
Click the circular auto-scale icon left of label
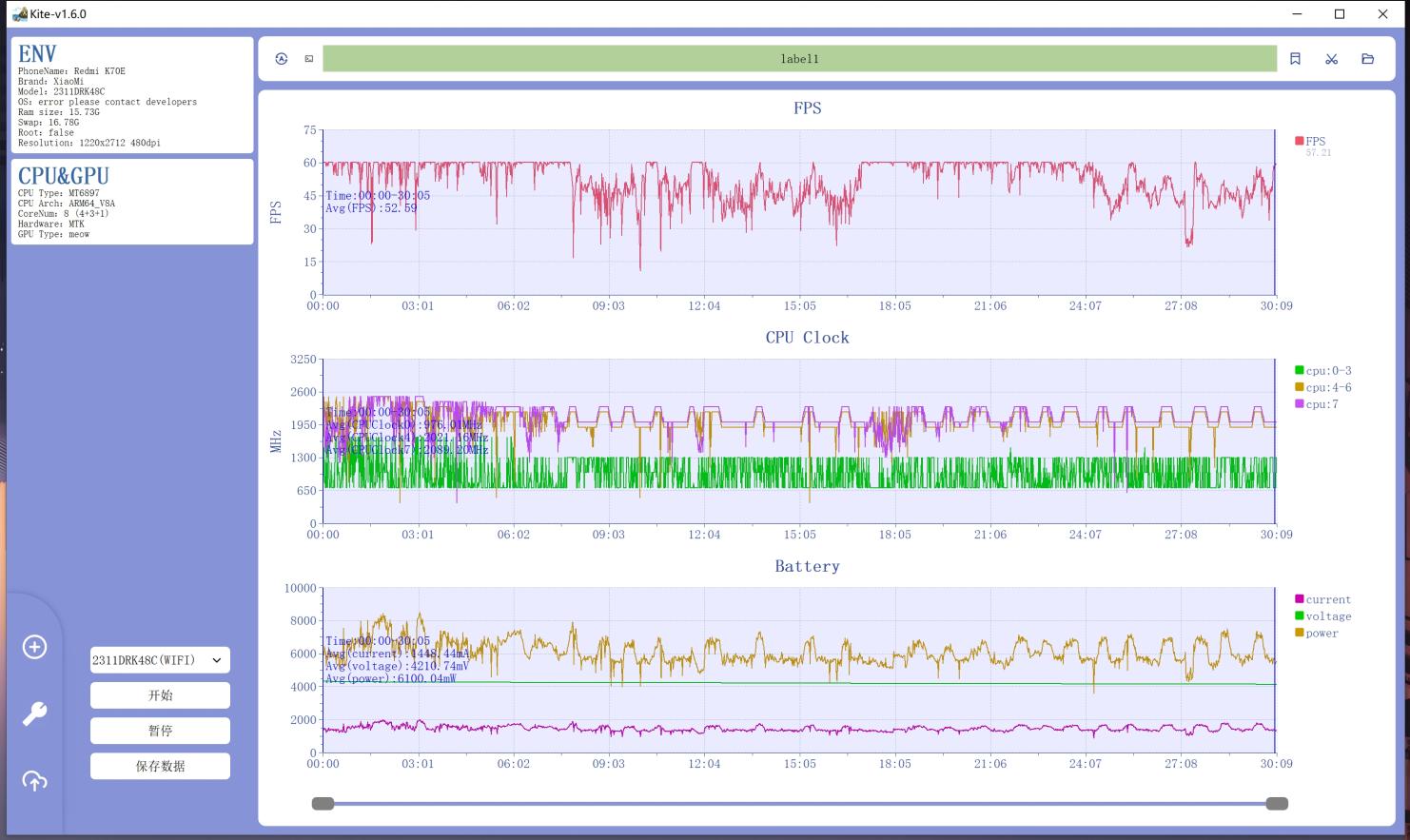282,59
